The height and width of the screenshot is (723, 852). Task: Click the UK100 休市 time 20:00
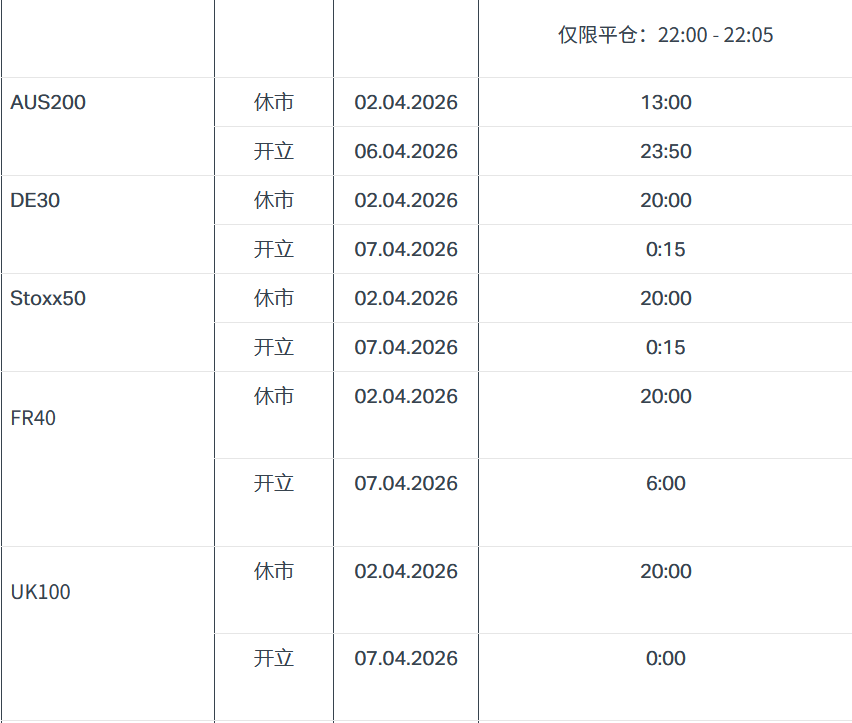click(x=666, y=571)
